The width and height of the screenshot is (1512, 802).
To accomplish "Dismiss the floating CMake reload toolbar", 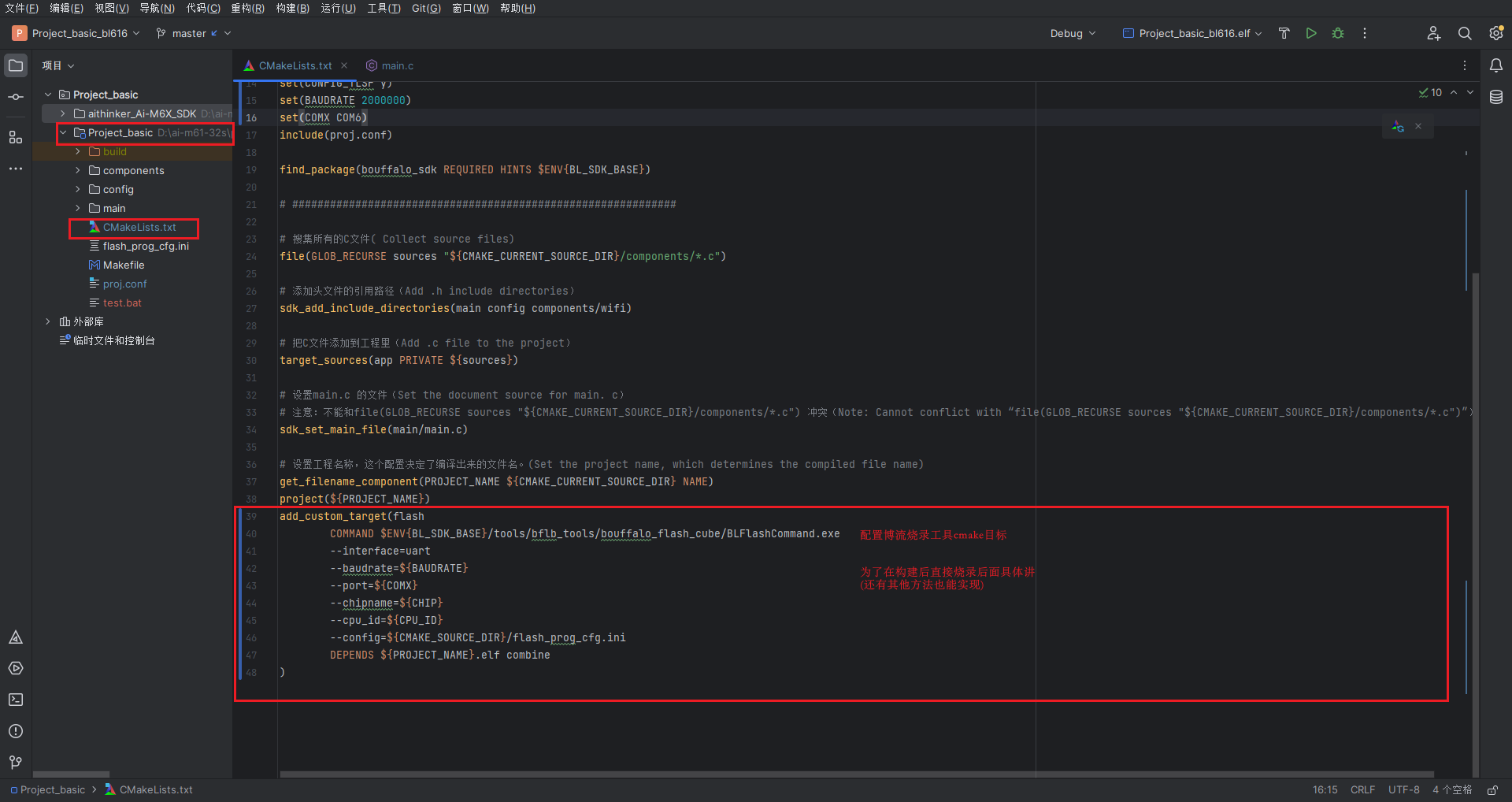I will 1418,126.
